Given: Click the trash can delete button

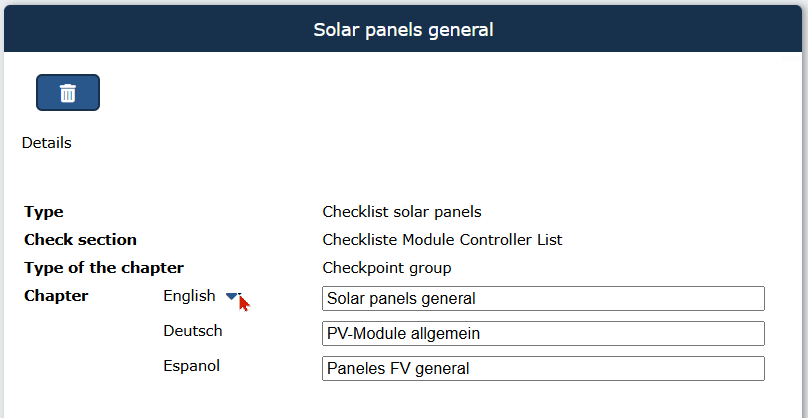Looking at the screenshot, I should coord(68,93).
